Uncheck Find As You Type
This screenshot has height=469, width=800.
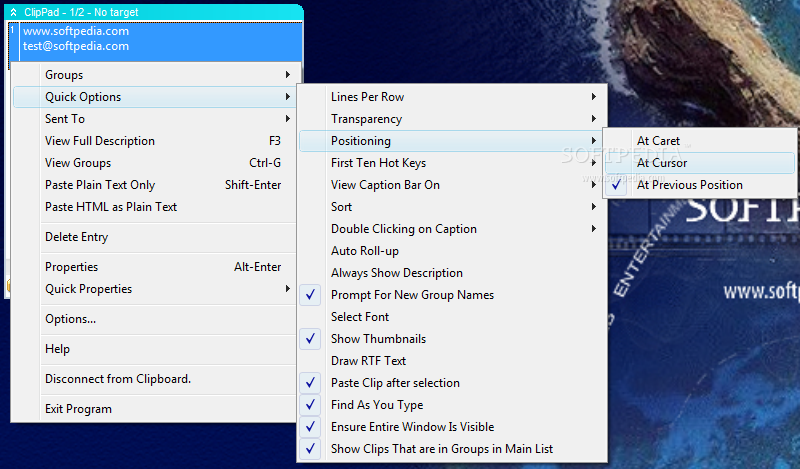coord(451,404)
